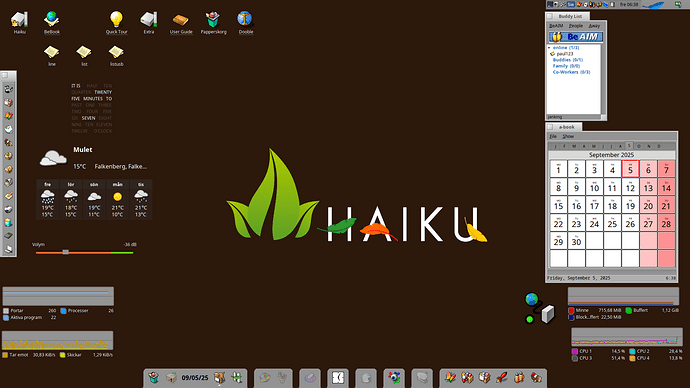Viewport: 690px width, 388px height.
Task: Launch the Dooble browser icon
Action: (x=245, y=19)
